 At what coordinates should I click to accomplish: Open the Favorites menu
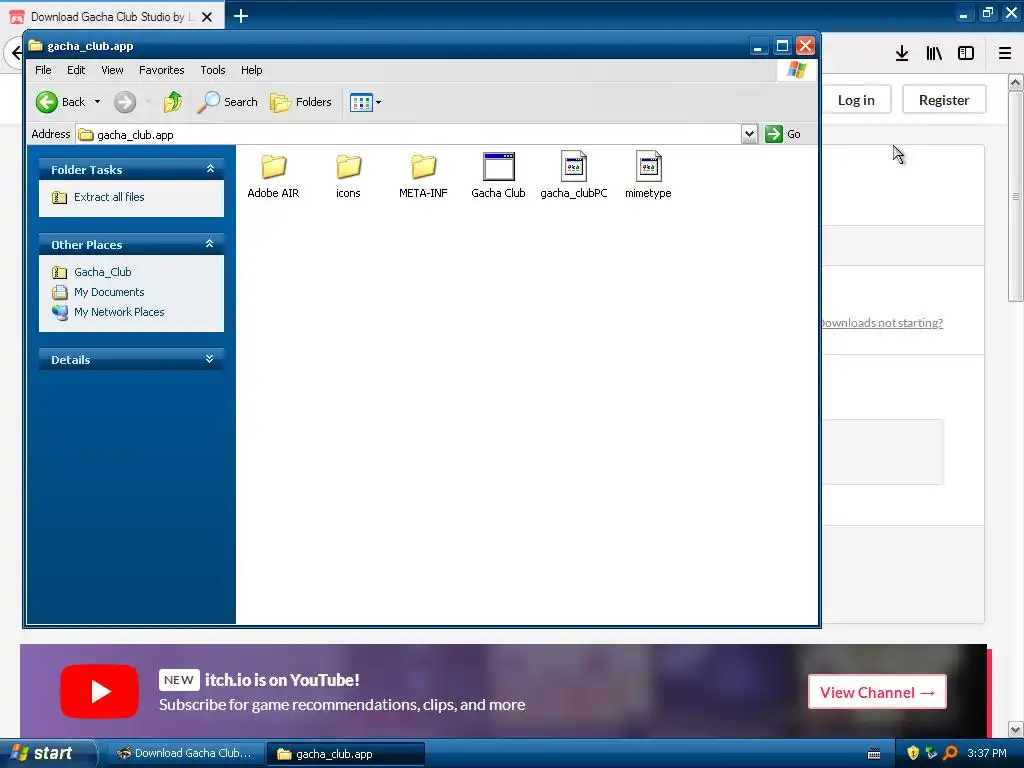161,70
